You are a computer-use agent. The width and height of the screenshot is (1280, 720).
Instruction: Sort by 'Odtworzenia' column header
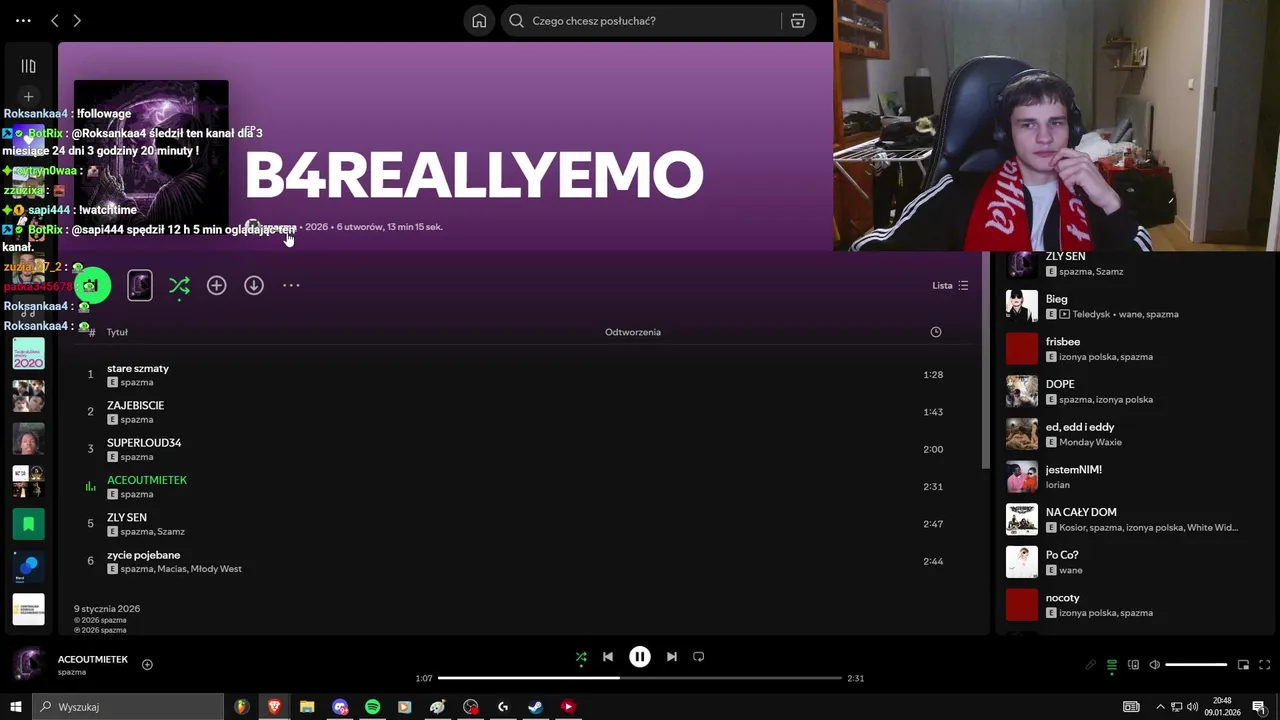633,332
